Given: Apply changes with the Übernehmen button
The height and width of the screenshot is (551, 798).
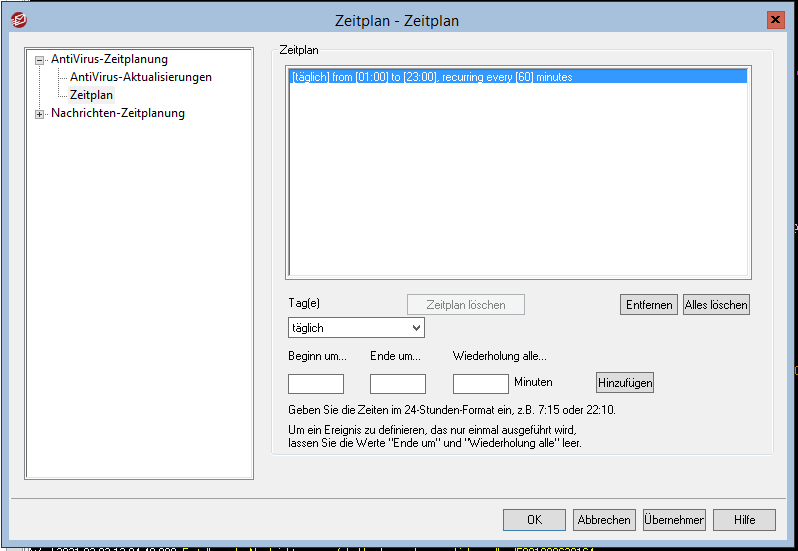Looking at the screenshot, I should click(x=674, y=520).
